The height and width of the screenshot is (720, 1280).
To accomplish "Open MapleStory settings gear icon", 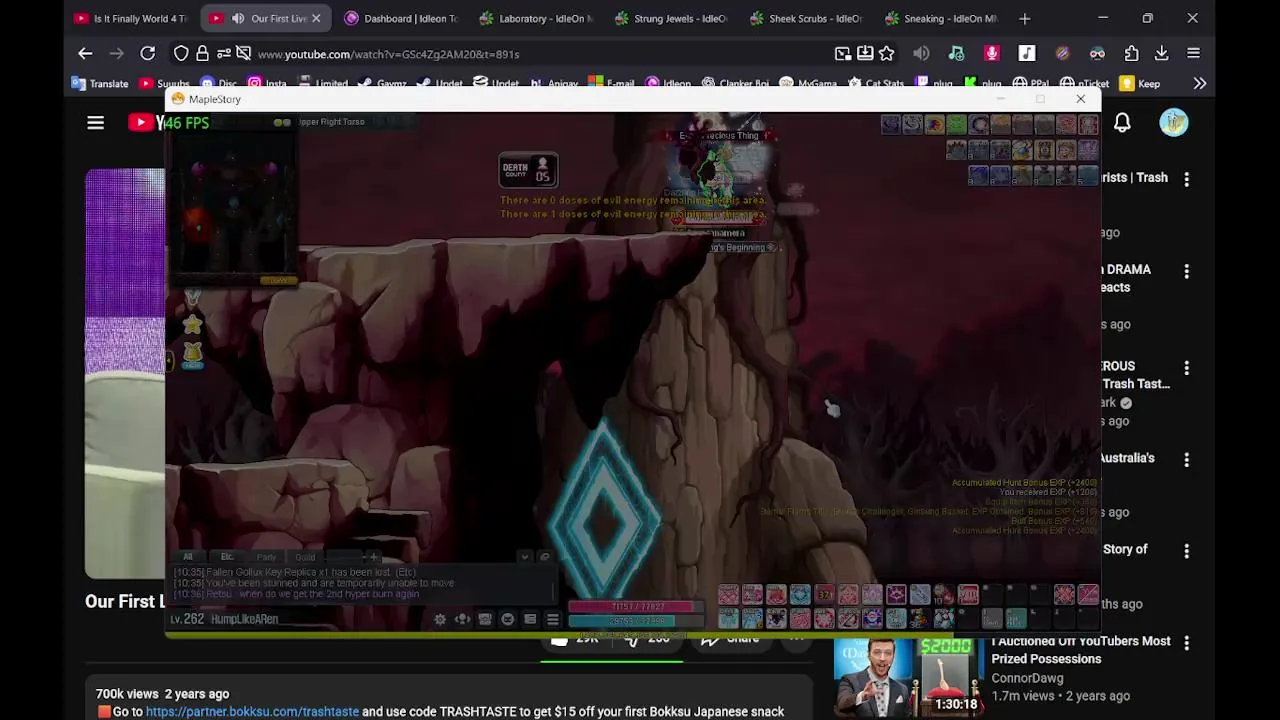I will tap(440, 619).
